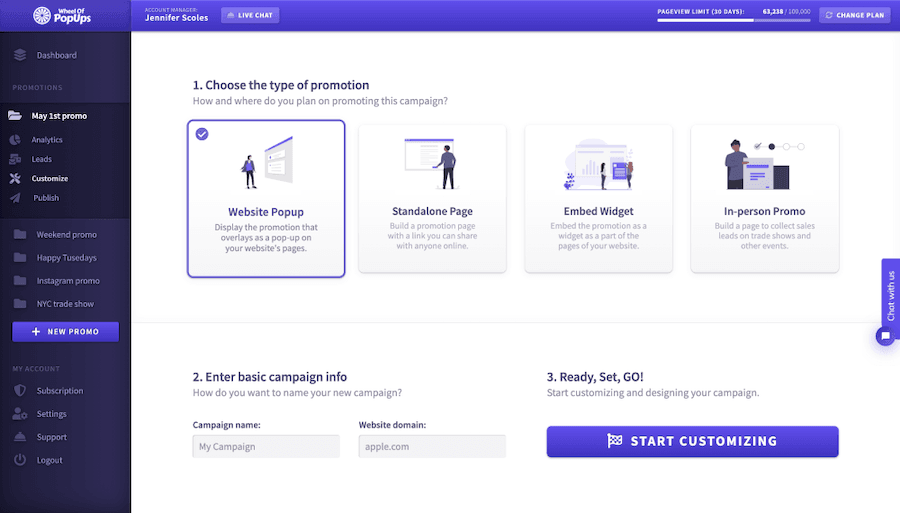
Task: Select the Embed Widget promotion type
Action: point(598,197)
